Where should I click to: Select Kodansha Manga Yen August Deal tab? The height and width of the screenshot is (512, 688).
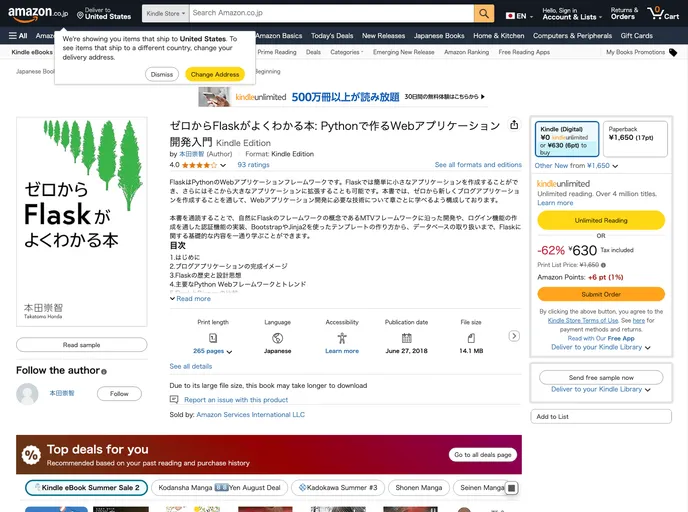tap(219, 488)
